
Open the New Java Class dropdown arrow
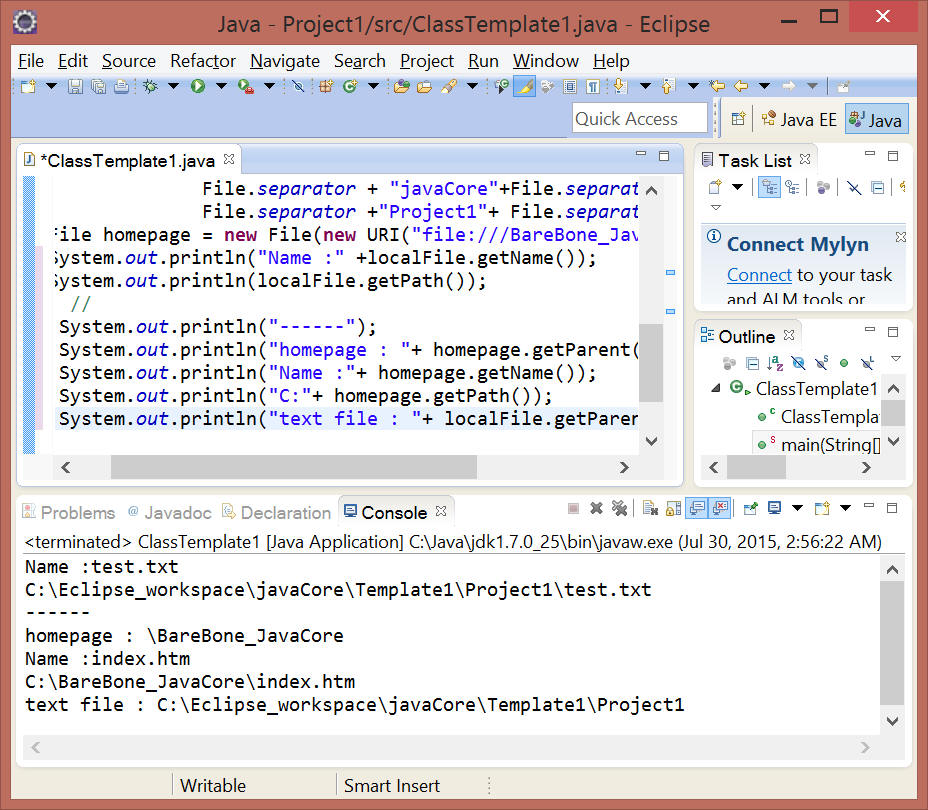373,86
